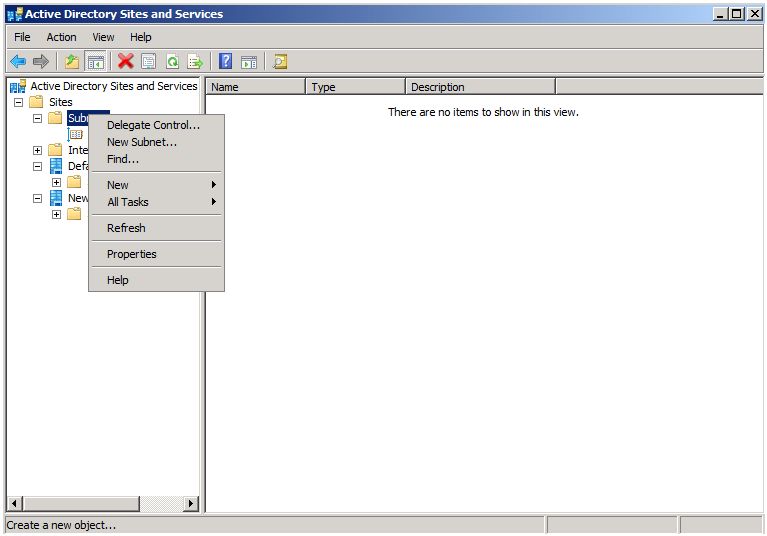Viewport: 767px width, 536px height.
Task: Select Active Directory Sites and Services root label
Action: coord(113,86)
